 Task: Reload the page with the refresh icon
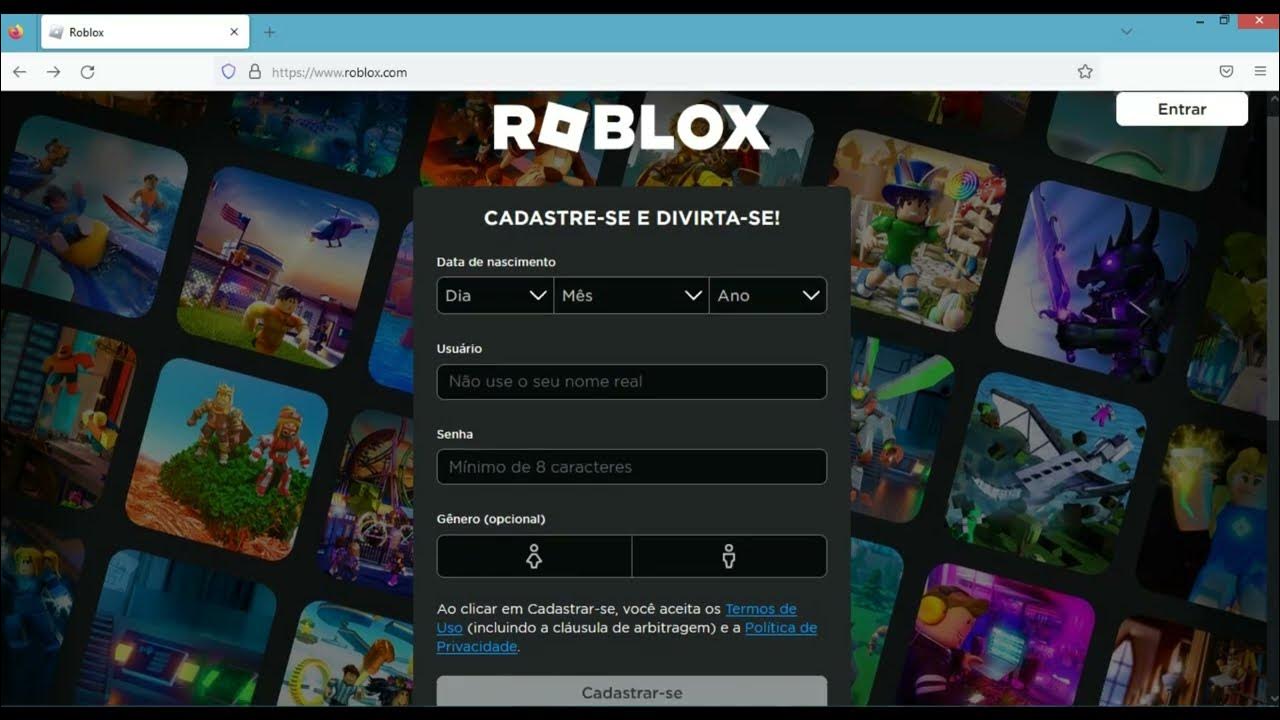tap(88, 72)
